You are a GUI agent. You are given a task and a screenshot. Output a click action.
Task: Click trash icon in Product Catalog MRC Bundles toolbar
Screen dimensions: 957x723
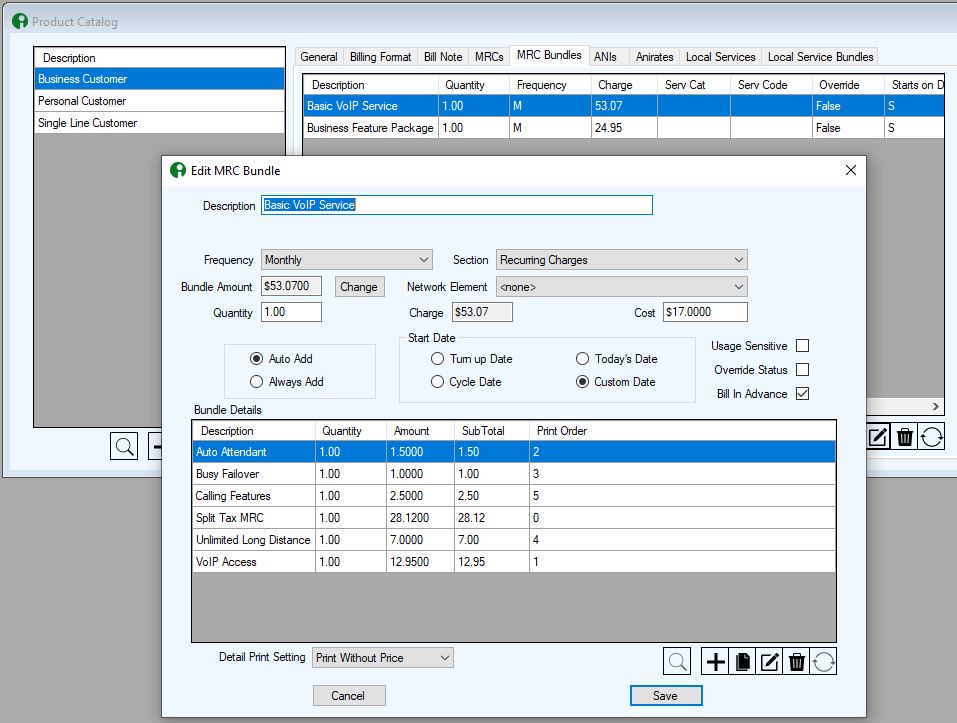[905, 437]
